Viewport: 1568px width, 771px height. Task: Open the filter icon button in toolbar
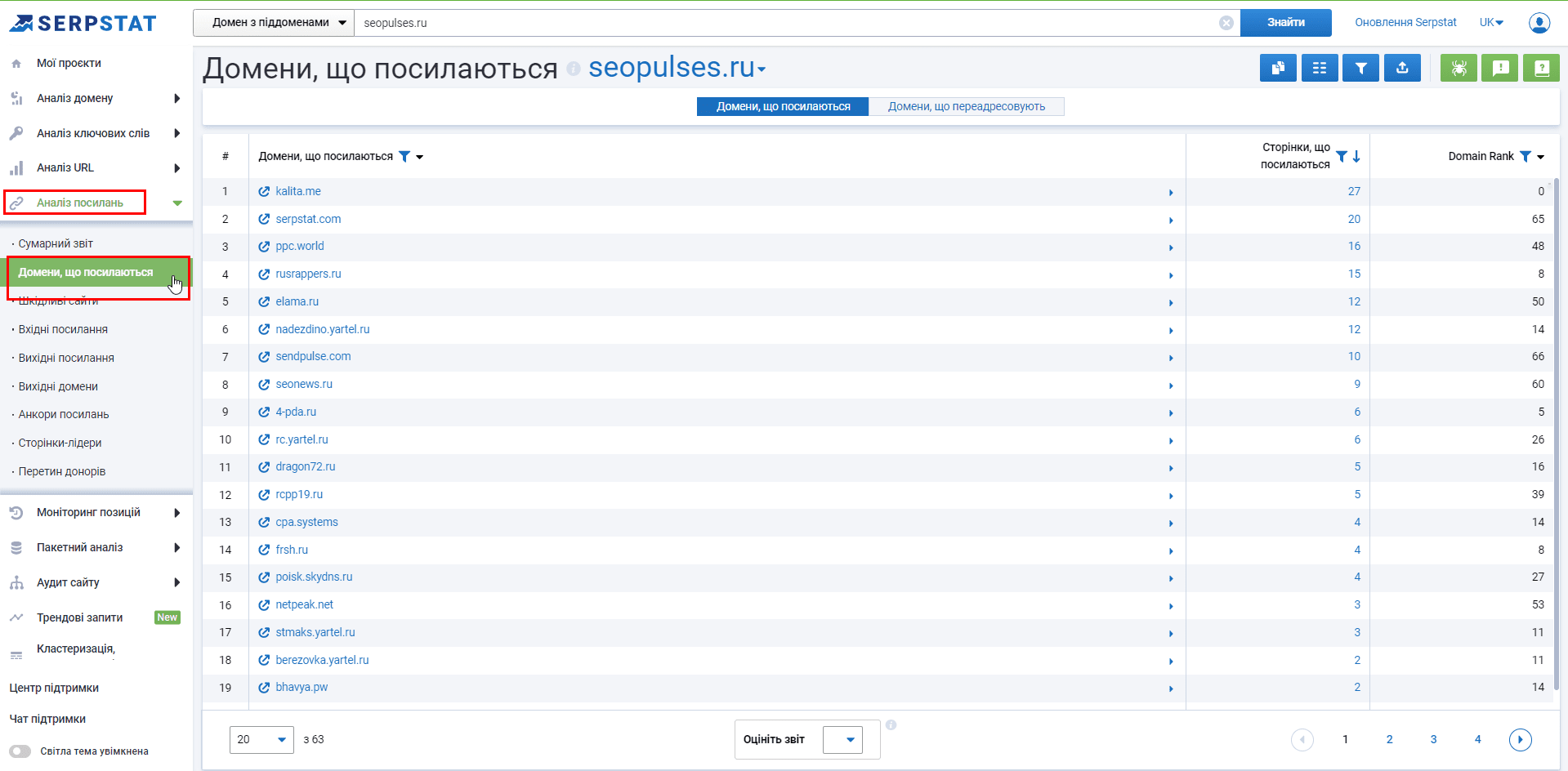[x=1361, y=68]
